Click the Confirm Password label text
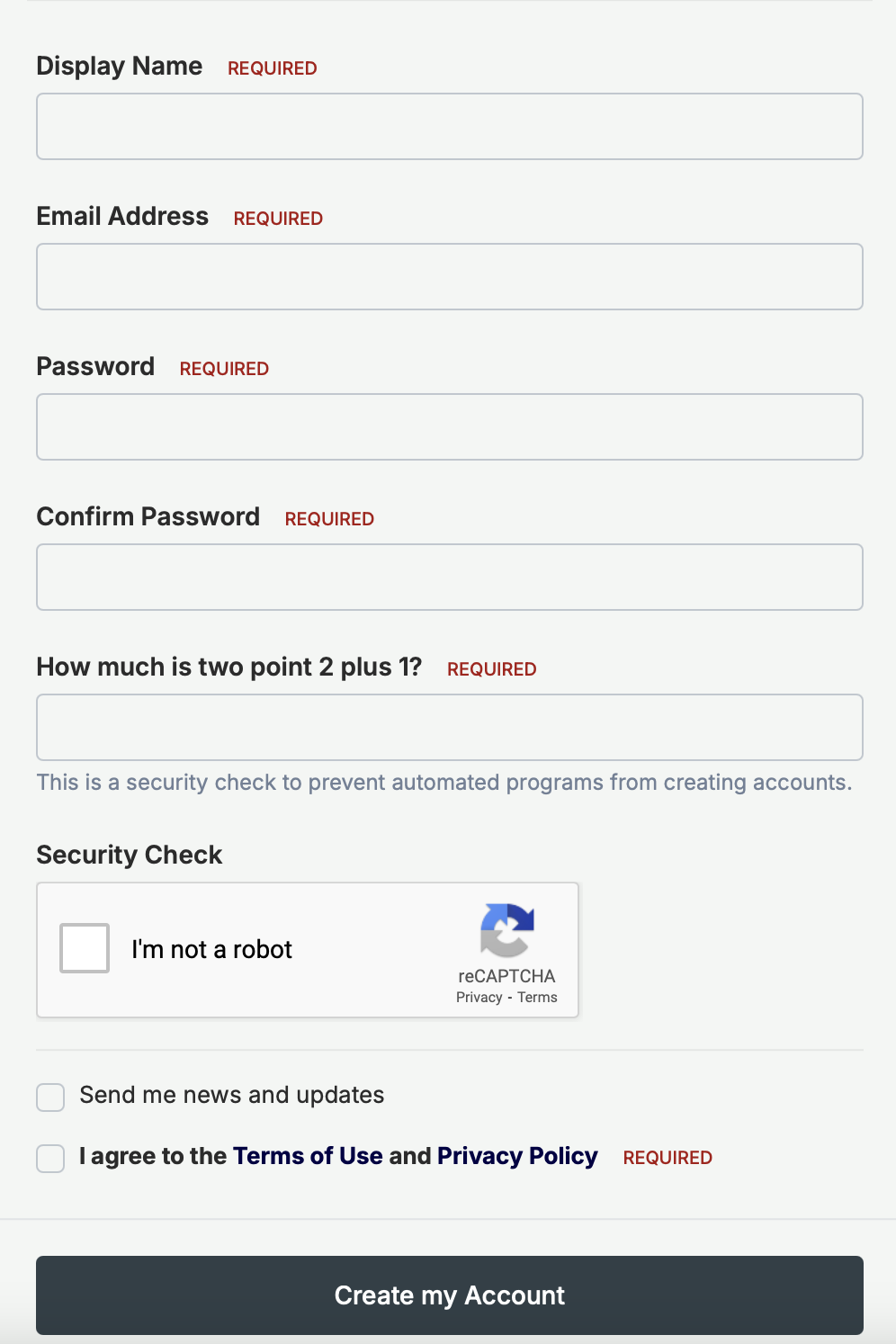 tap(148, 517)
